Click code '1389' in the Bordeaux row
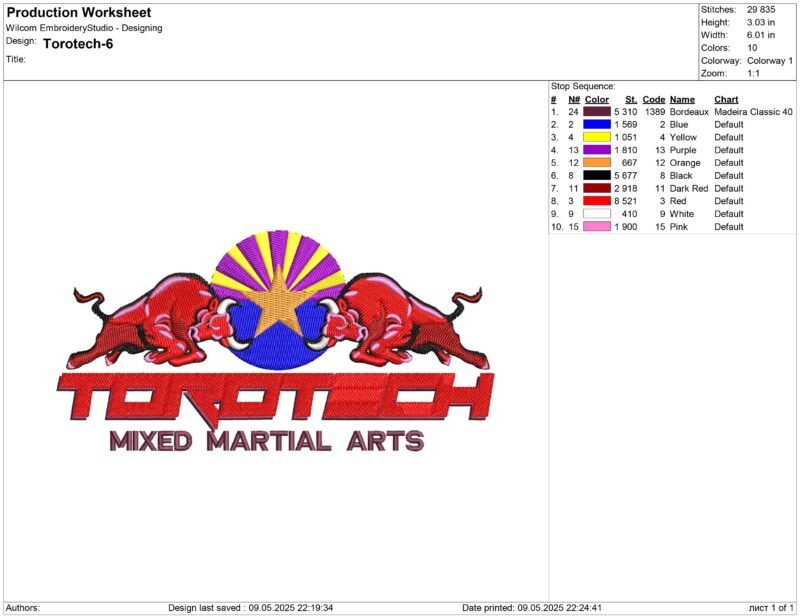 [x=655, y=112]
